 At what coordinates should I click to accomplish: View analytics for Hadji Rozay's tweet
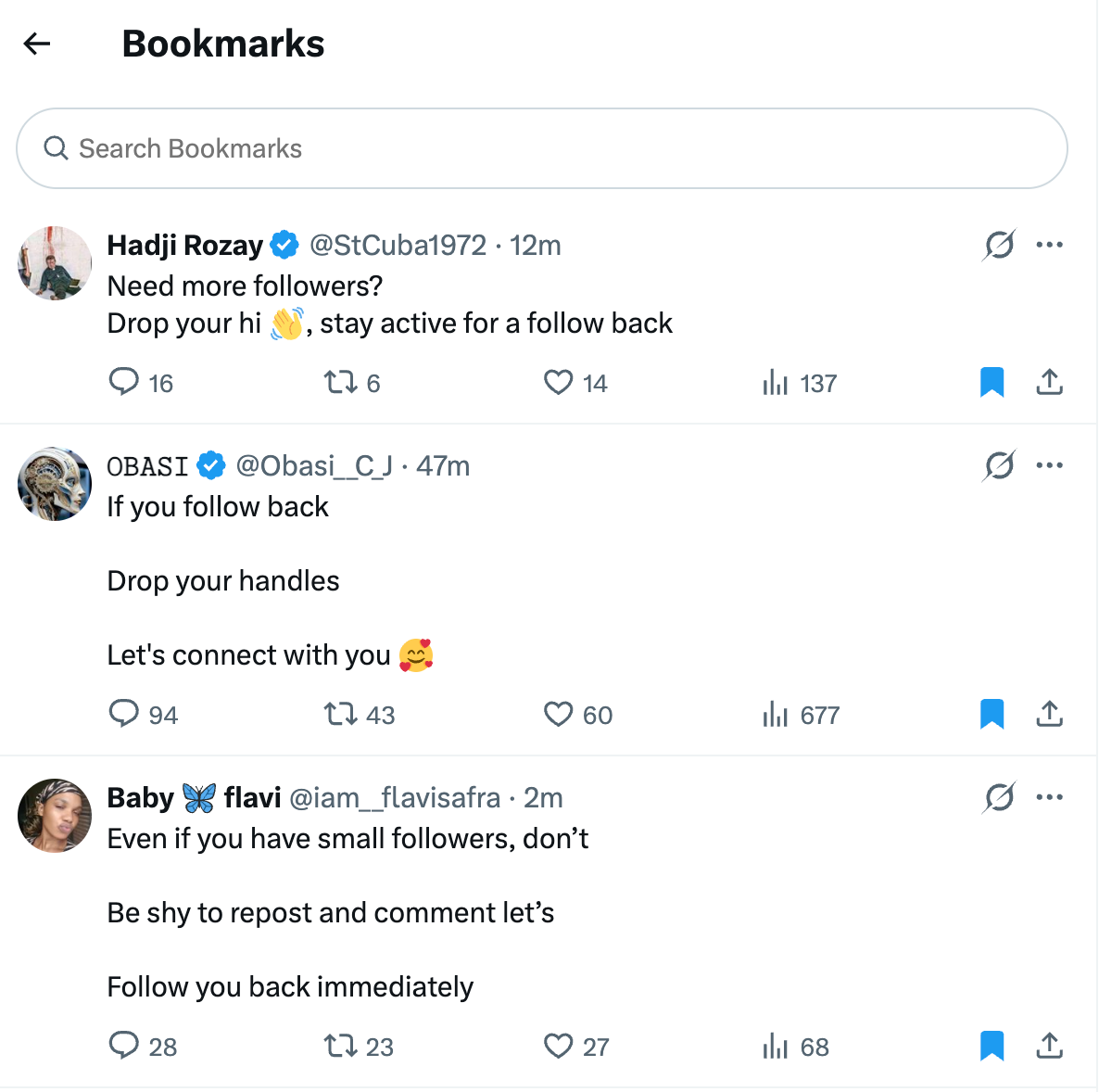click(x=777, y=382)
